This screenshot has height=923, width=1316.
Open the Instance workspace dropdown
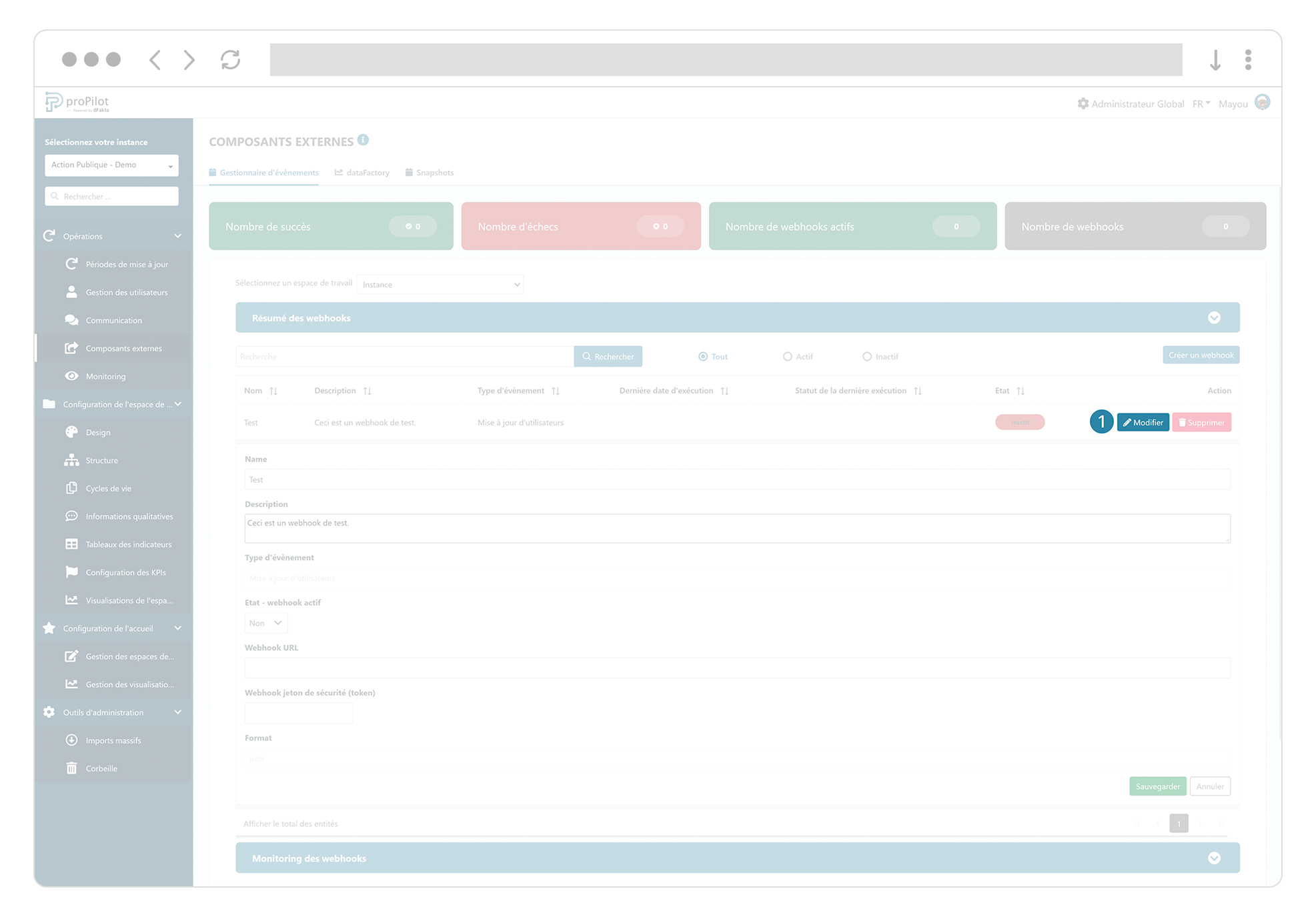coord(440,284)
